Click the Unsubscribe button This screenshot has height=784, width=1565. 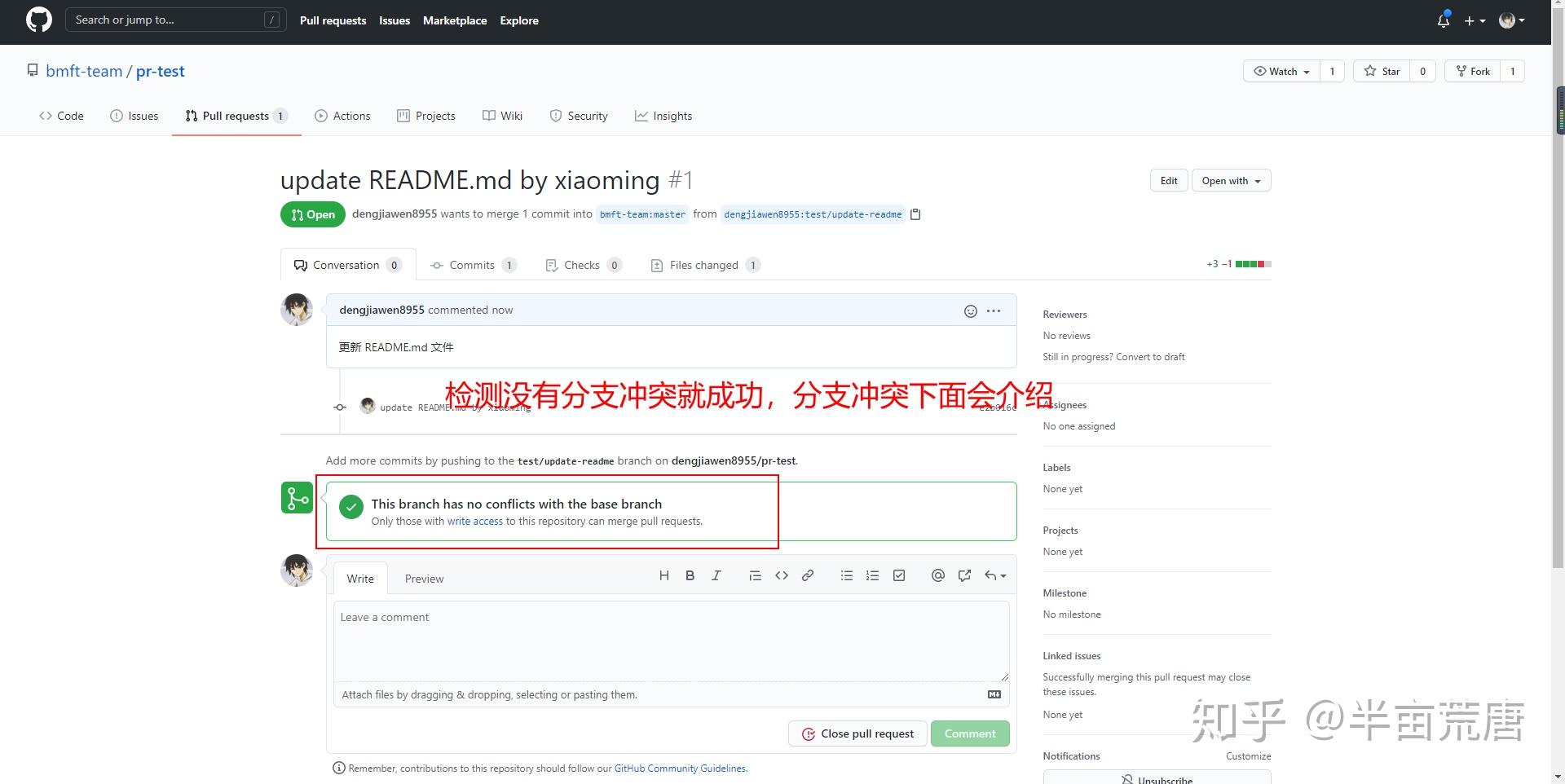coord(1157,779)
